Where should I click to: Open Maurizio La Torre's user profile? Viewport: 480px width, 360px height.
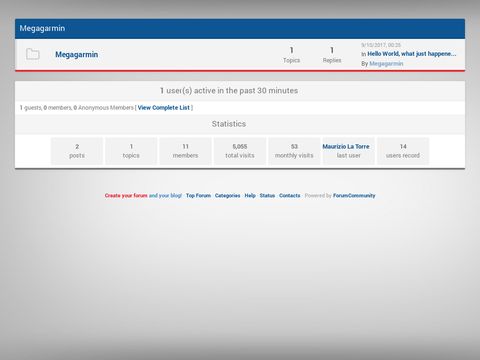346,146
